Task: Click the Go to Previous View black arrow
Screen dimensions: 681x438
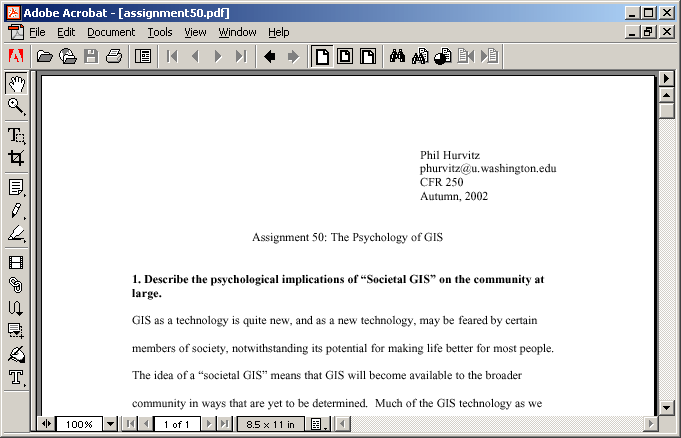Action: click(x=270, y=56)
